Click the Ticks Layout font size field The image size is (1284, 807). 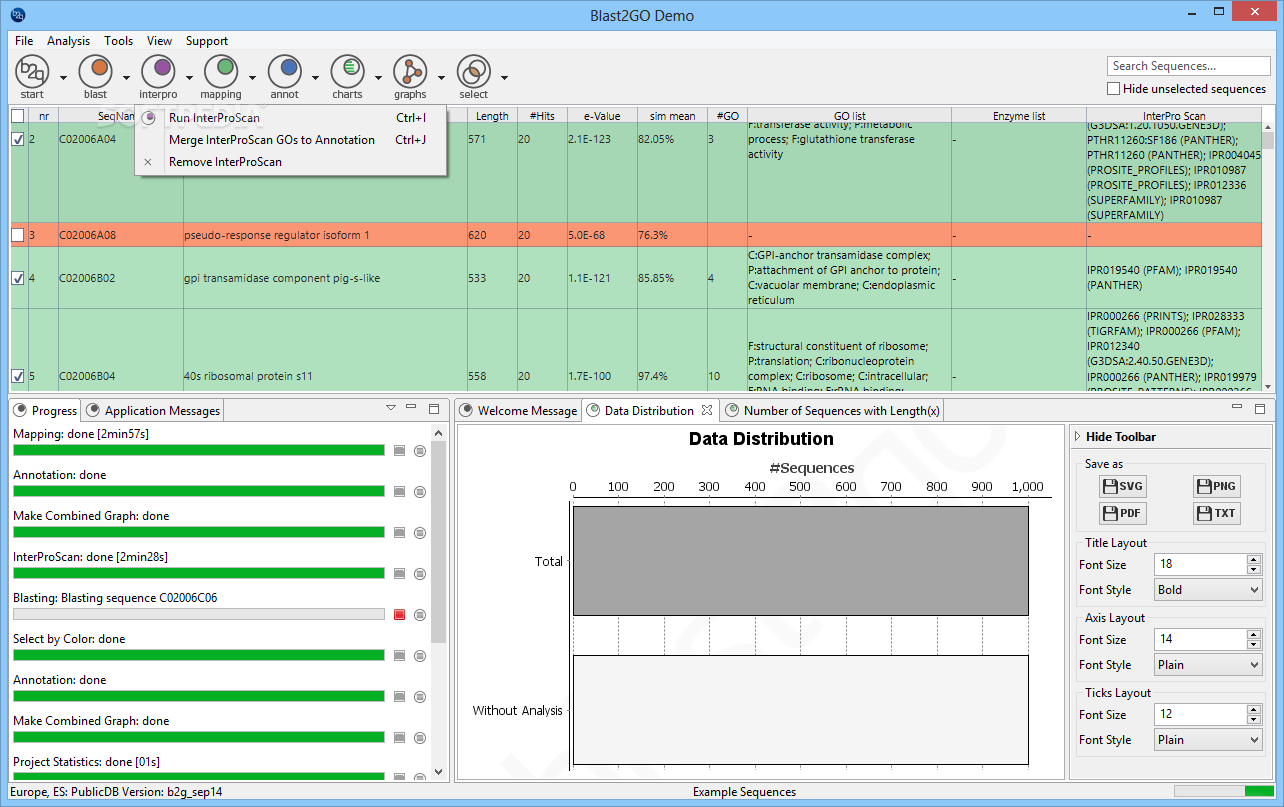click(x=1200, y=715)
